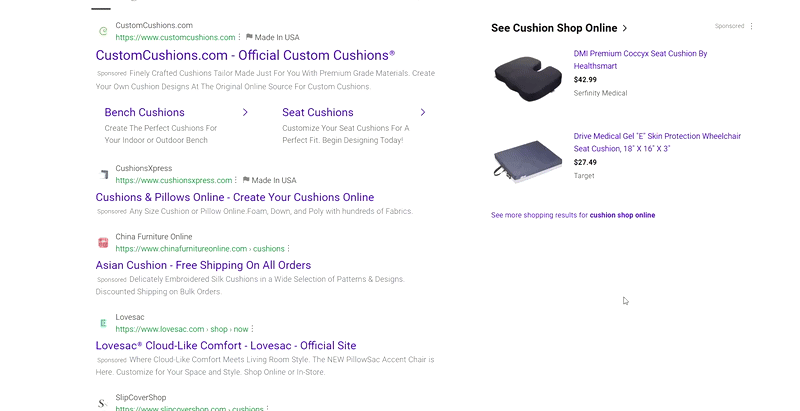Click the CustomCushions.com site favicon
The image size is (800, 411).
point(103,31)
